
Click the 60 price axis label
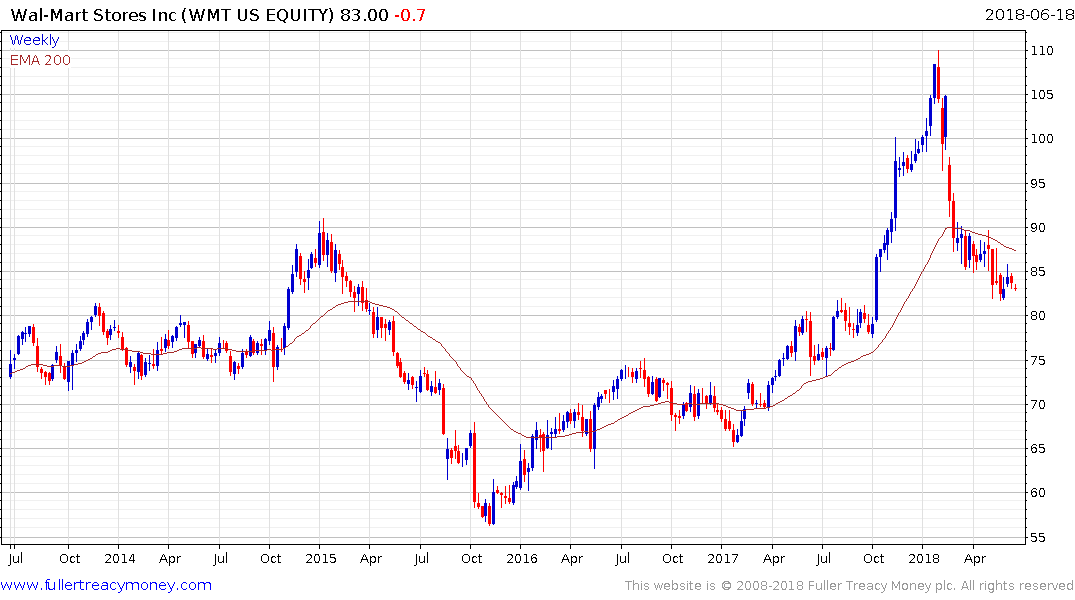1038,493
